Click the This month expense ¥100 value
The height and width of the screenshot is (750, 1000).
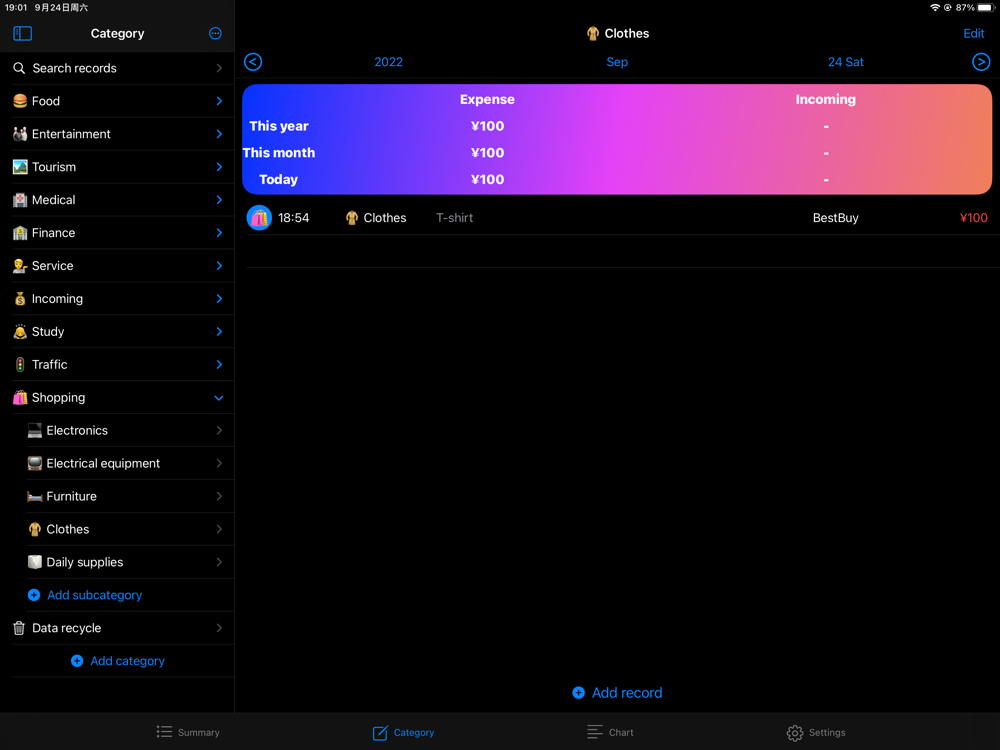point(487,152)
